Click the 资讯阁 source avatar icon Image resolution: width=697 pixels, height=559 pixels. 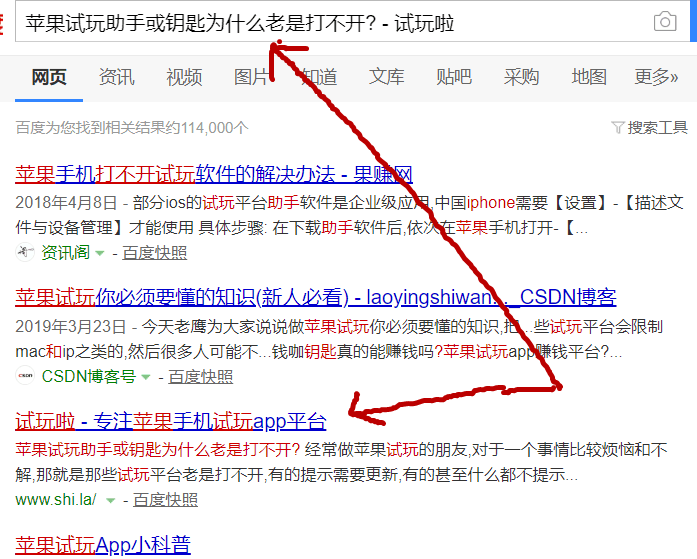pos(25,252)
